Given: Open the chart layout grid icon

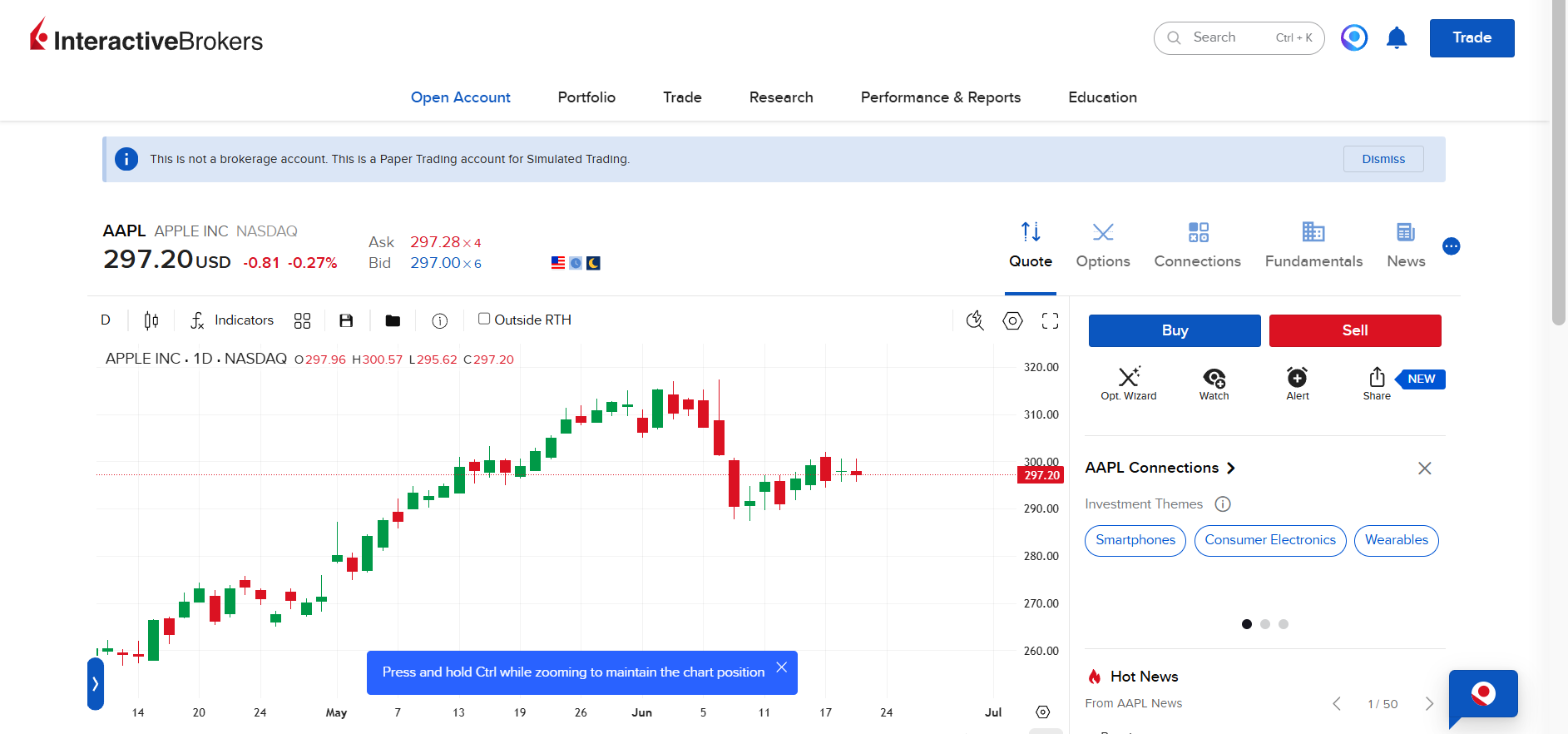Looking at the screenshot, I should 303,320.
